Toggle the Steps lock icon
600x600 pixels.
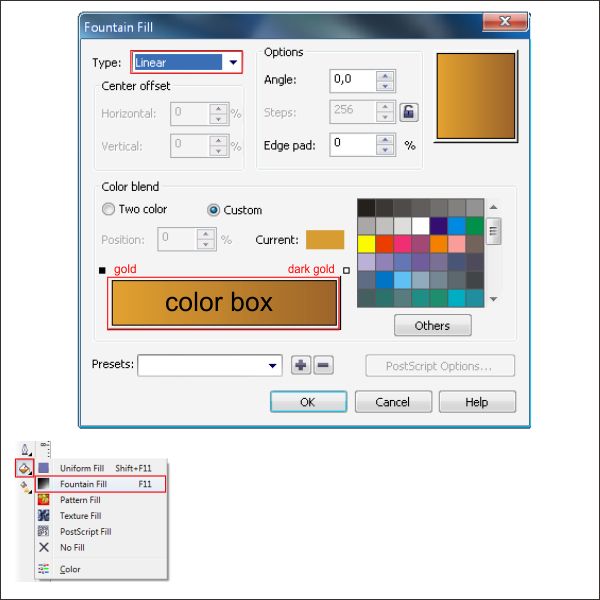click(x=409, y=112)
